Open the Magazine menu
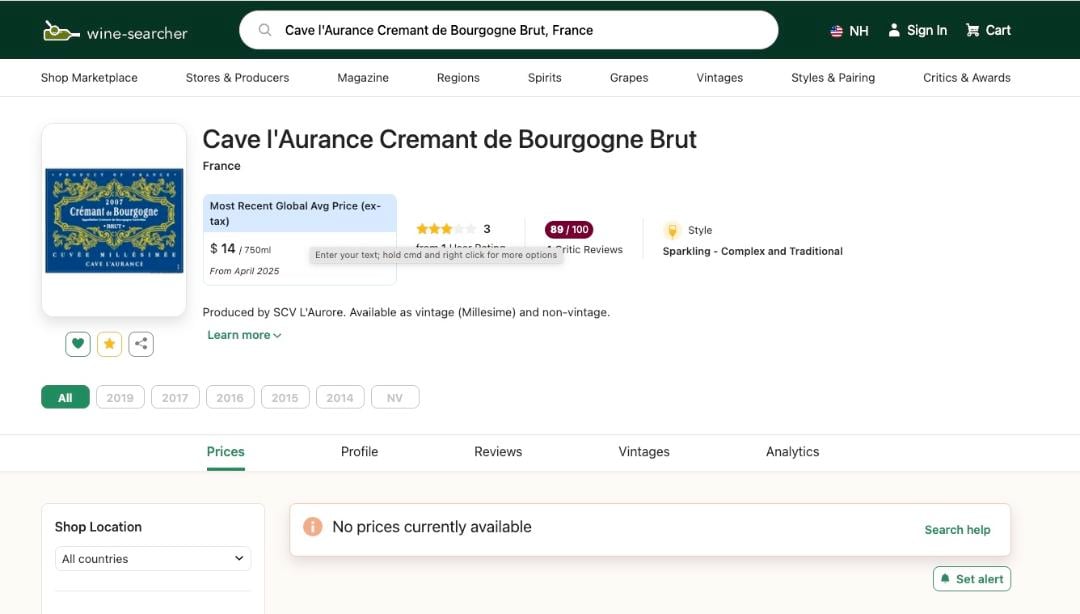 [363, 78]
